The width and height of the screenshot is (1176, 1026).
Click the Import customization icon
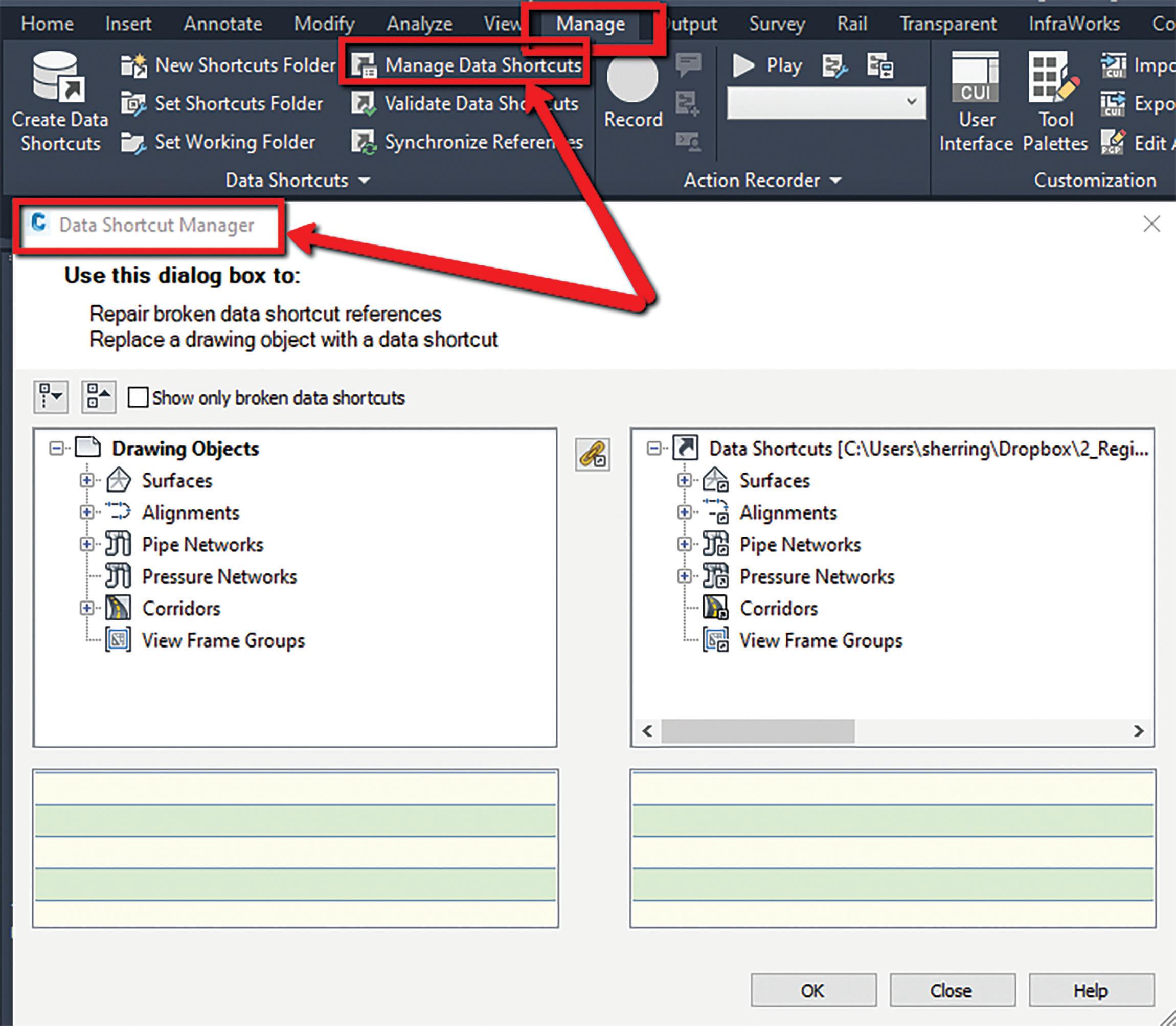(x=1114, y=66)
